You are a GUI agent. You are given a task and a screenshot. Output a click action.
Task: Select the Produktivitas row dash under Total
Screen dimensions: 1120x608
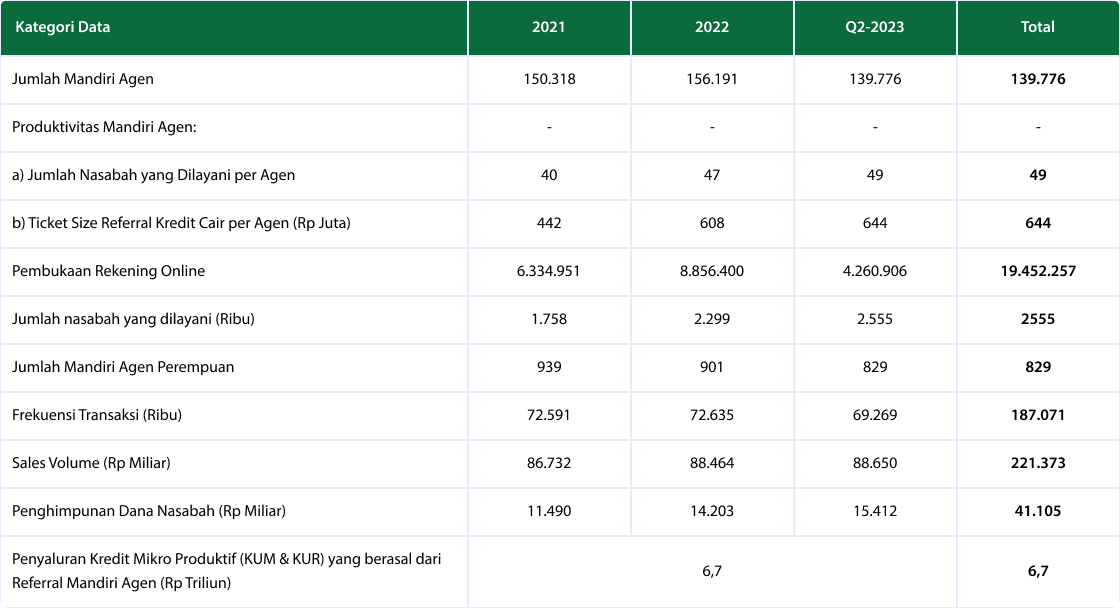point(1038,127)
